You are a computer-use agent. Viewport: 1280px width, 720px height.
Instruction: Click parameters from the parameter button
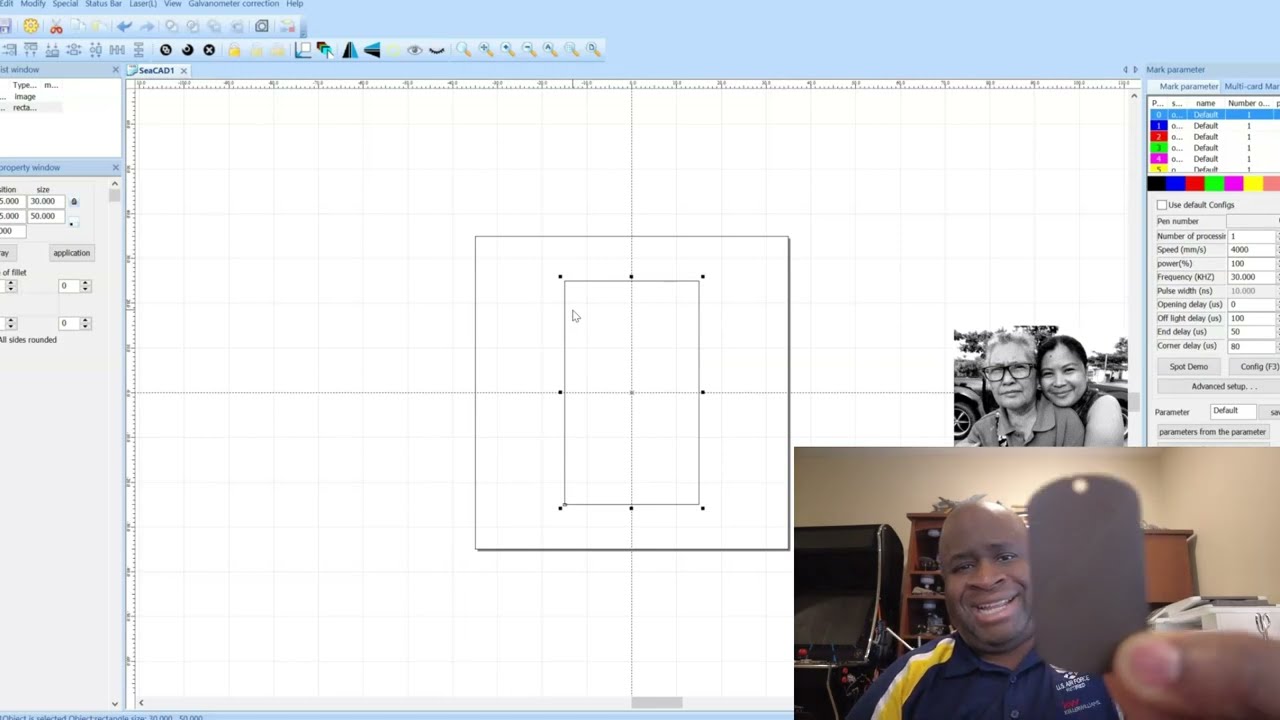coord(1212,432)
